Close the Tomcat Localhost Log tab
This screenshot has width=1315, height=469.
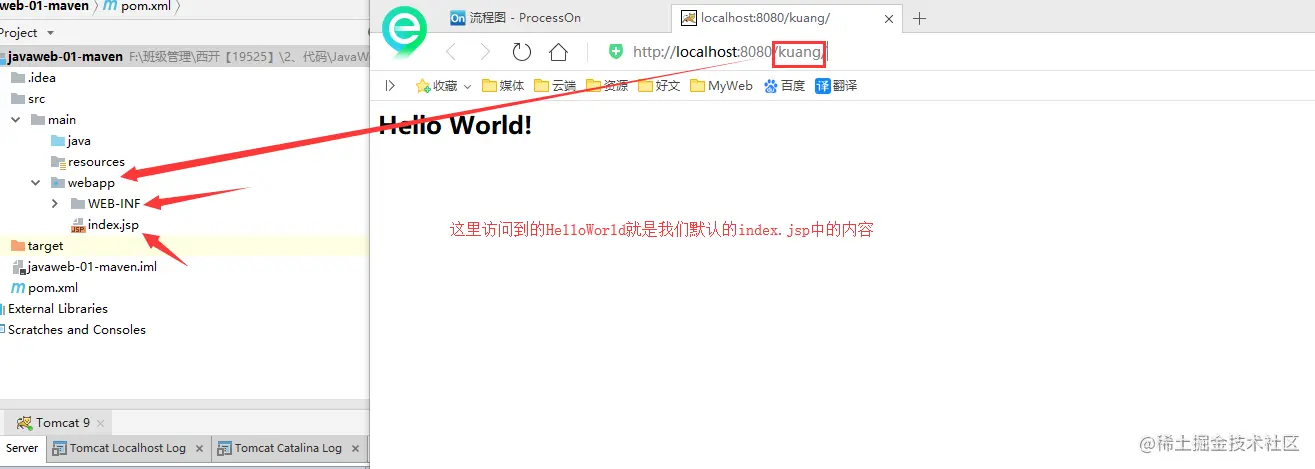click(199, 449)
